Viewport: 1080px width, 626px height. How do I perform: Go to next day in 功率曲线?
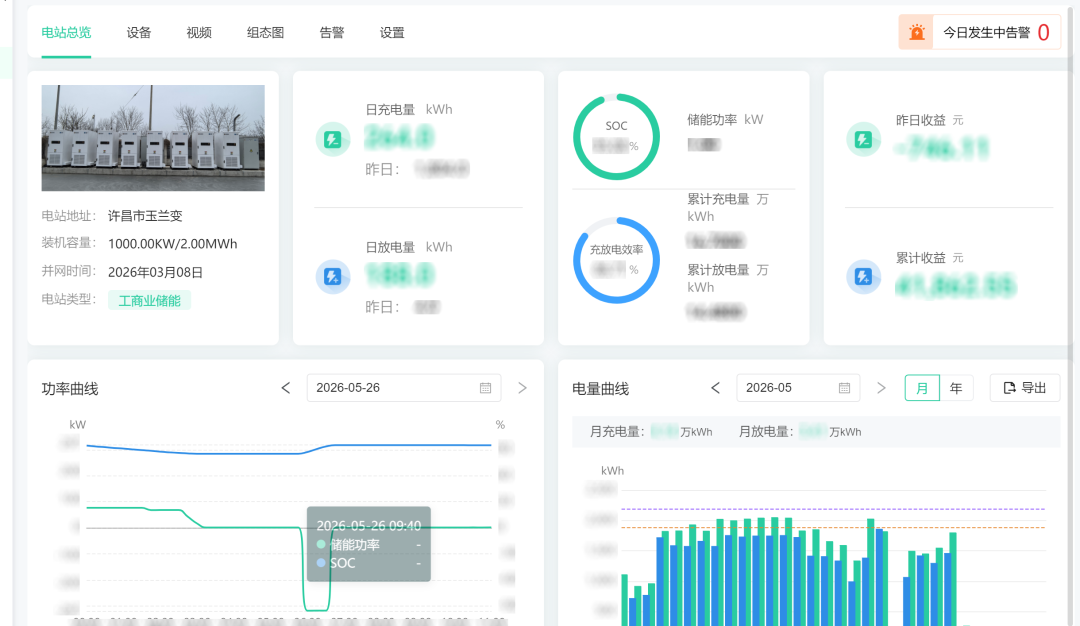(522, 388)
